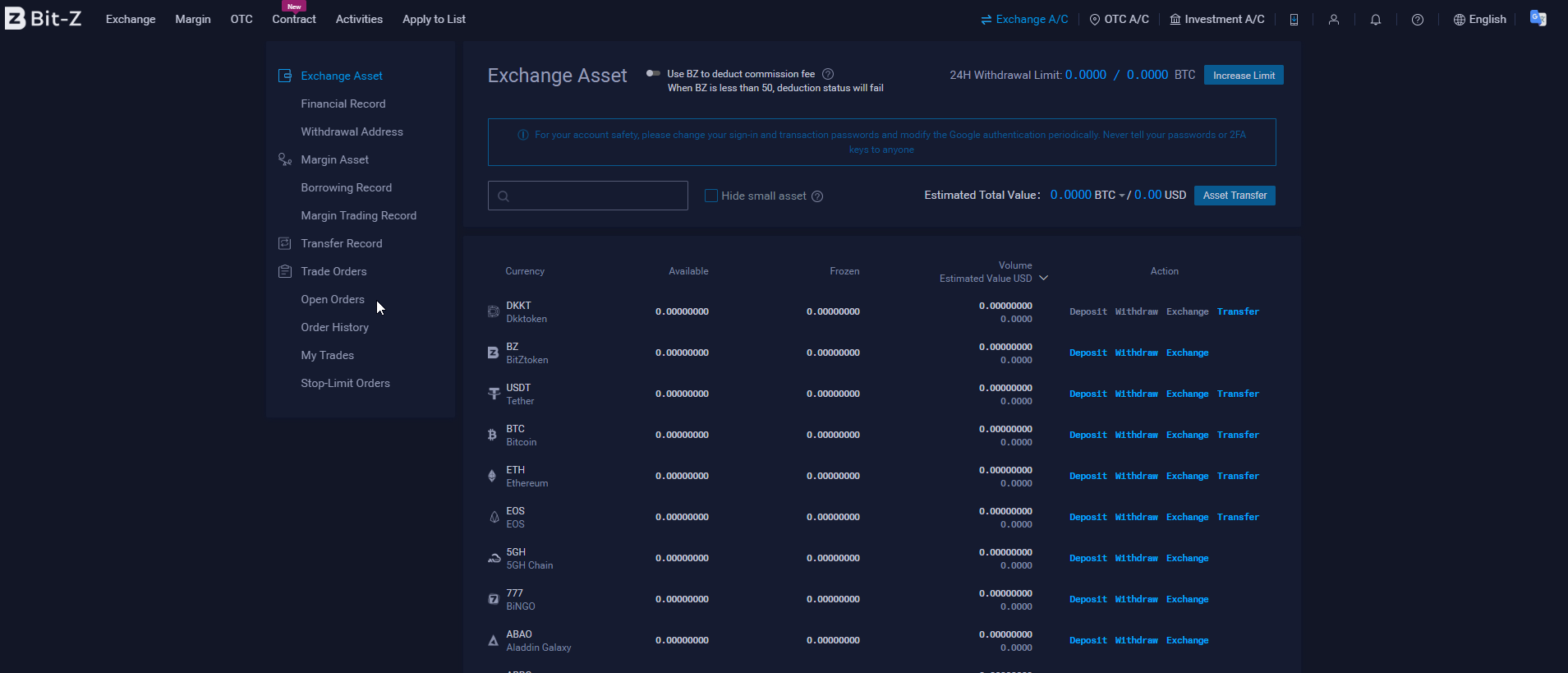Expand the BTC estimated value currency dropdown

(1122, 196)
